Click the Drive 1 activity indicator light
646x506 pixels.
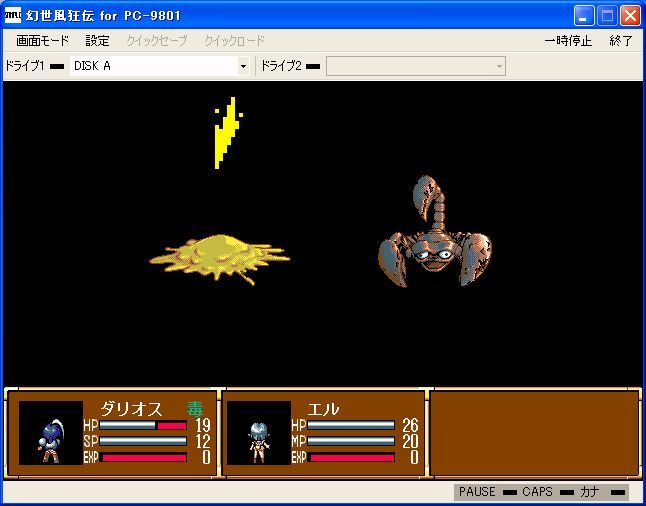(x=57, y=66)
